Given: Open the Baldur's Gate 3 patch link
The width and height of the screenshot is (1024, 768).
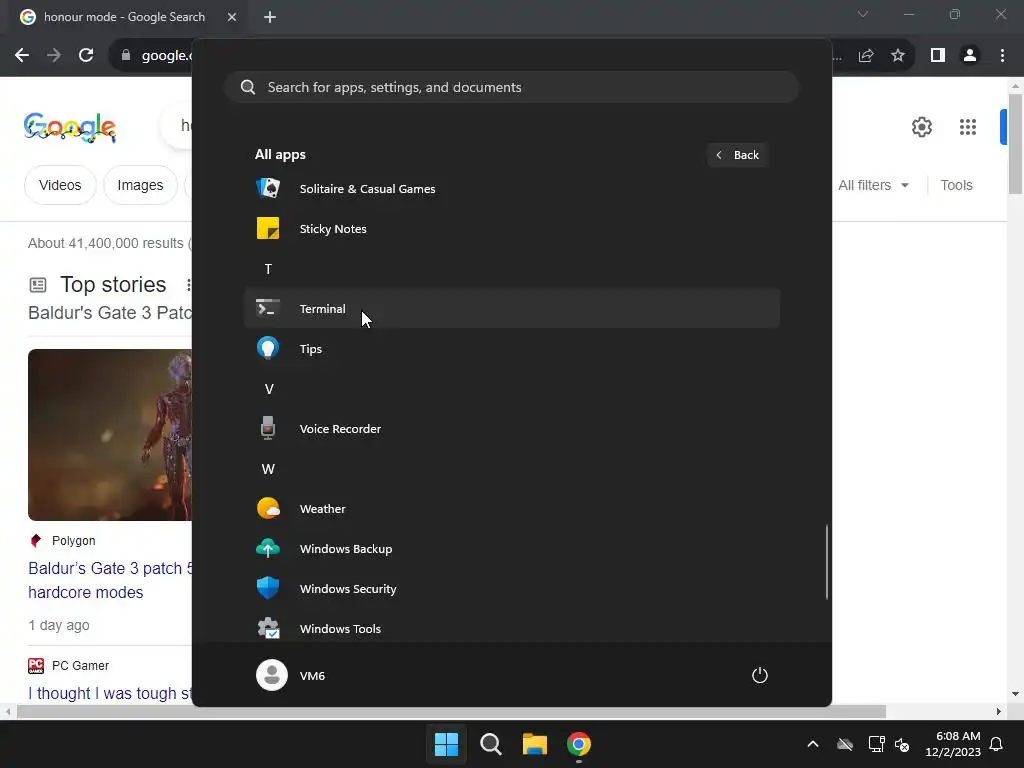Looking at the screenshot, I should tap(110, 580).
